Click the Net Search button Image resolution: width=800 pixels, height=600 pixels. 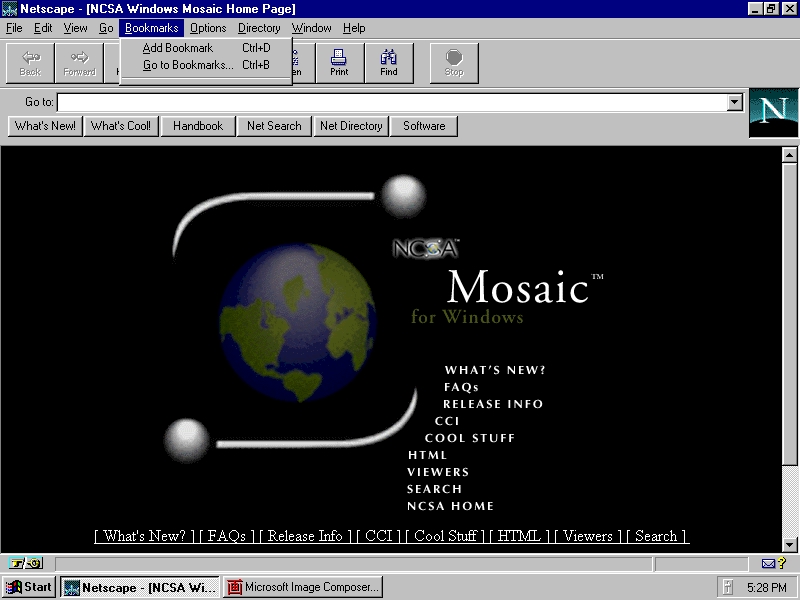point(274,126)
